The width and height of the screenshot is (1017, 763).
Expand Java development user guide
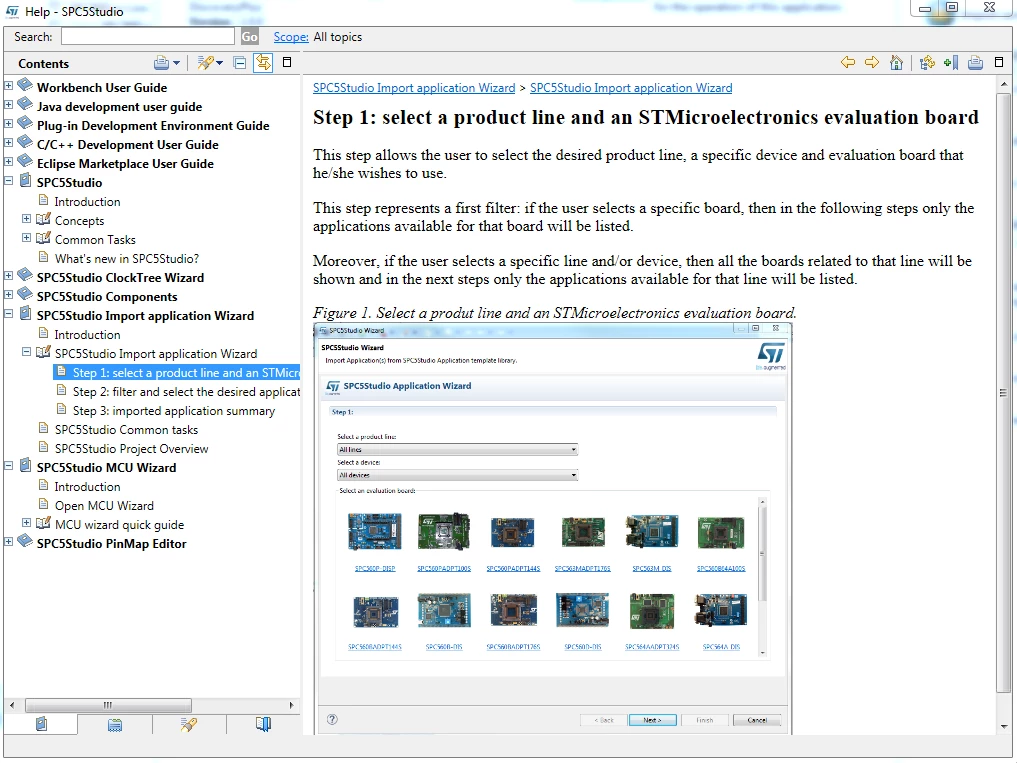pyautogui.click(x=8, y=104)
